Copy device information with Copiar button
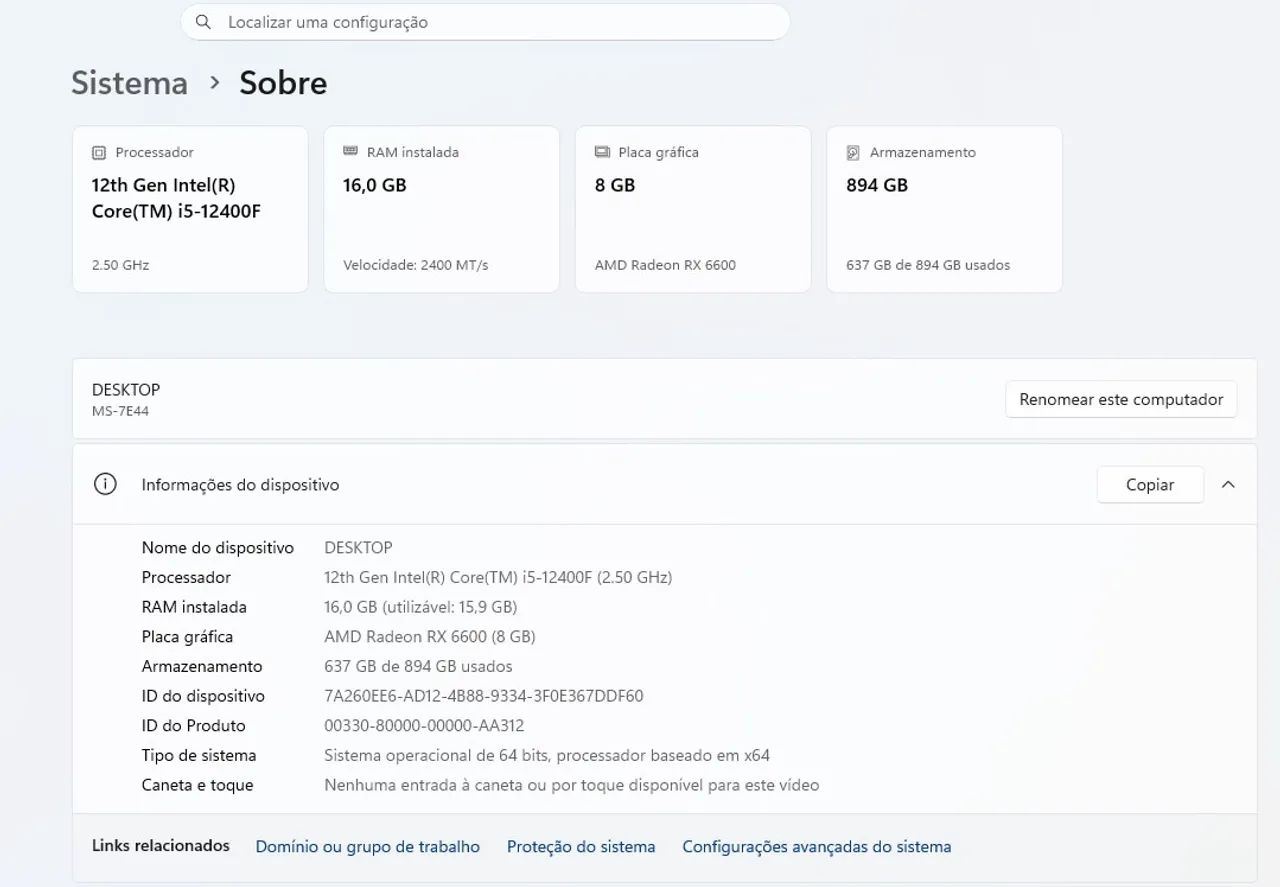This screenshot has width=1280, height=887. click(x=1150, y=484)
